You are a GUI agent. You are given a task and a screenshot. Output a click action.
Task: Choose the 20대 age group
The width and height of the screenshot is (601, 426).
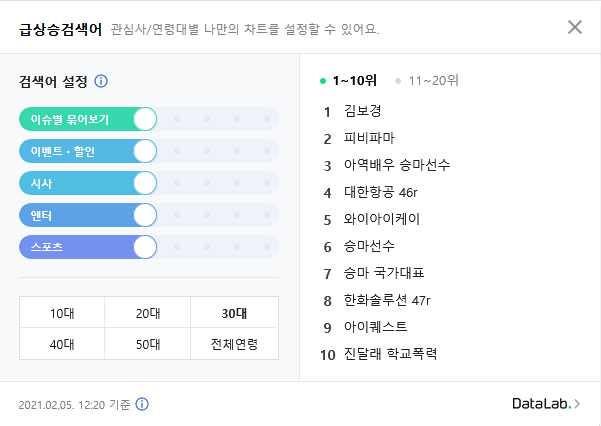[148, 313]
